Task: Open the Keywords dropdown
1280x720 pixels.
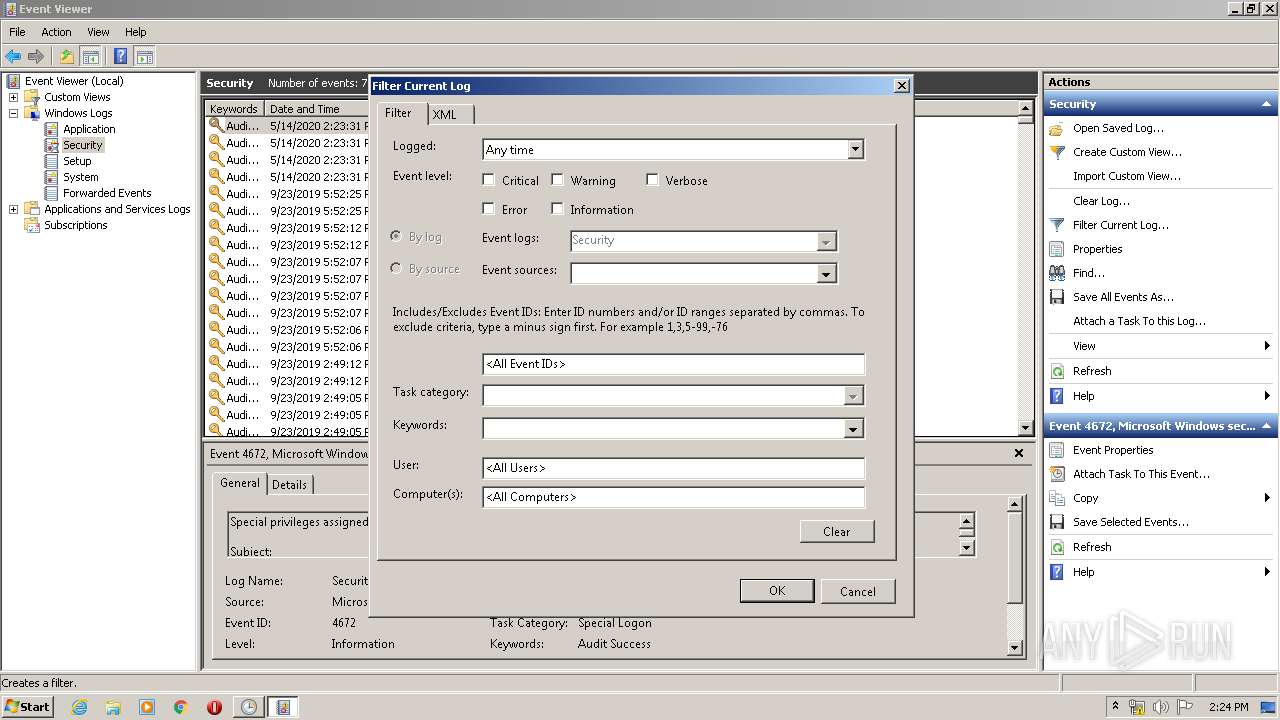Action: pyautogui.click(x=853, y=429)
